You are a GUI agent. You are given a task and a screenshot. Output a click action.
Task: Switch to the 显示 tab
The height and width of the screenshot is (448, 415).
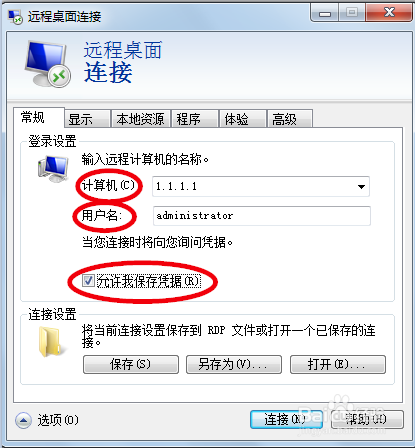pos(87,119)
